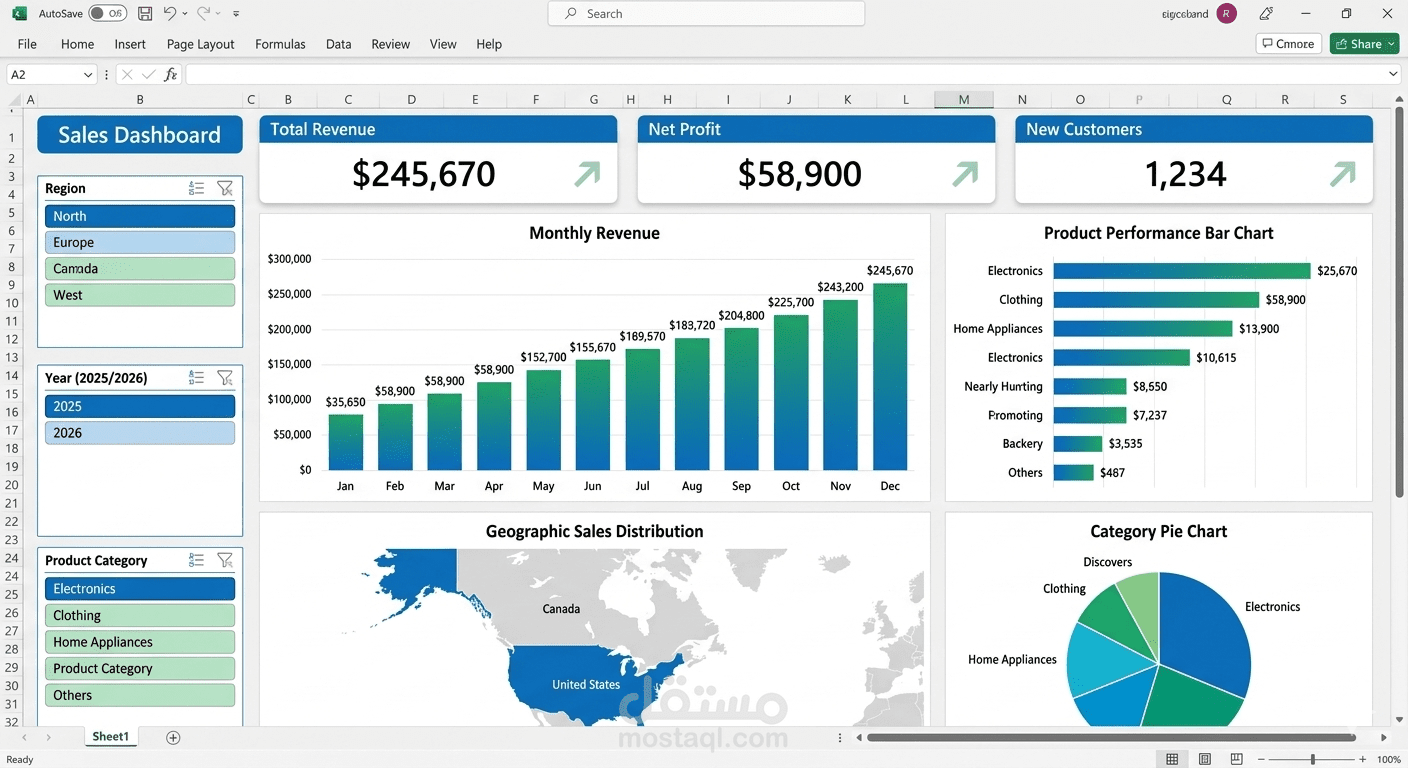1408x768 pixels.
Task: Click the zoom out minus button
Action: click(1262, 760)
